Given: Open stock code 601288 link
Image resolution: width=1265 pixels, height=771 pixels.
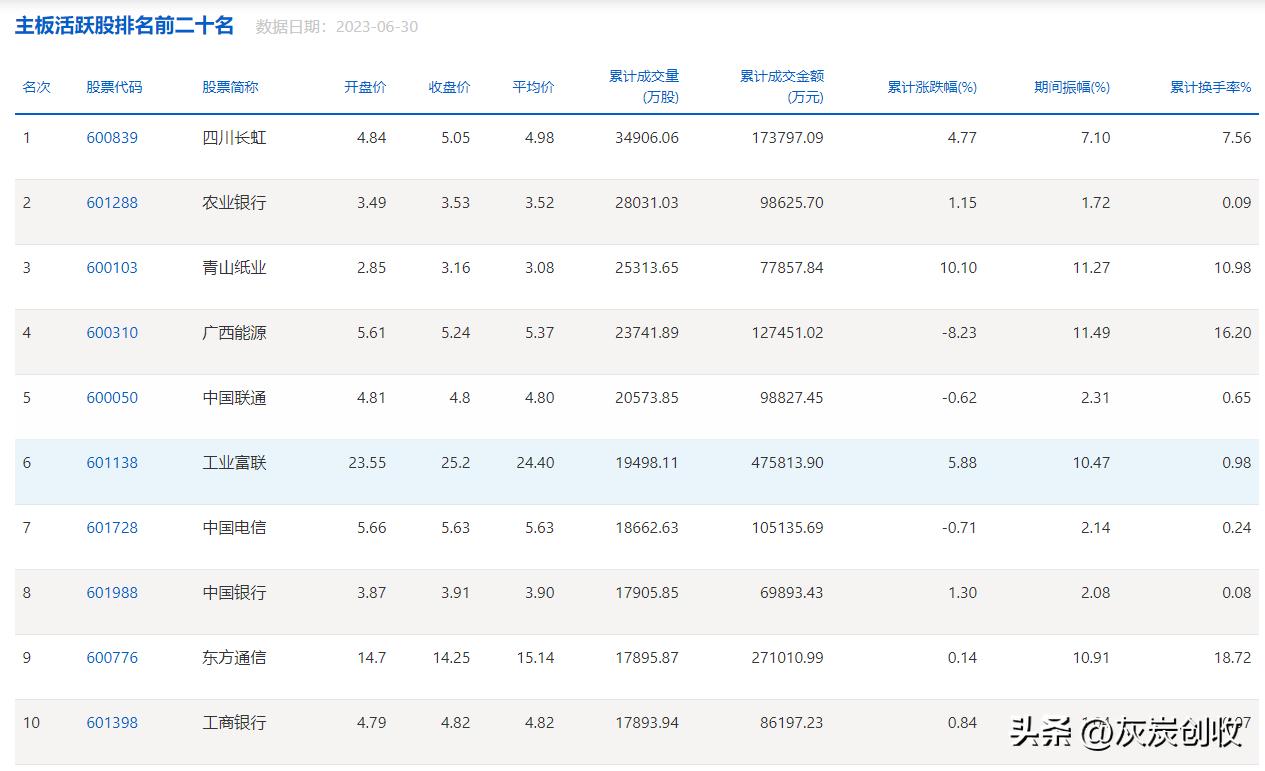Looking at the screenshot, I should (112, 203).
